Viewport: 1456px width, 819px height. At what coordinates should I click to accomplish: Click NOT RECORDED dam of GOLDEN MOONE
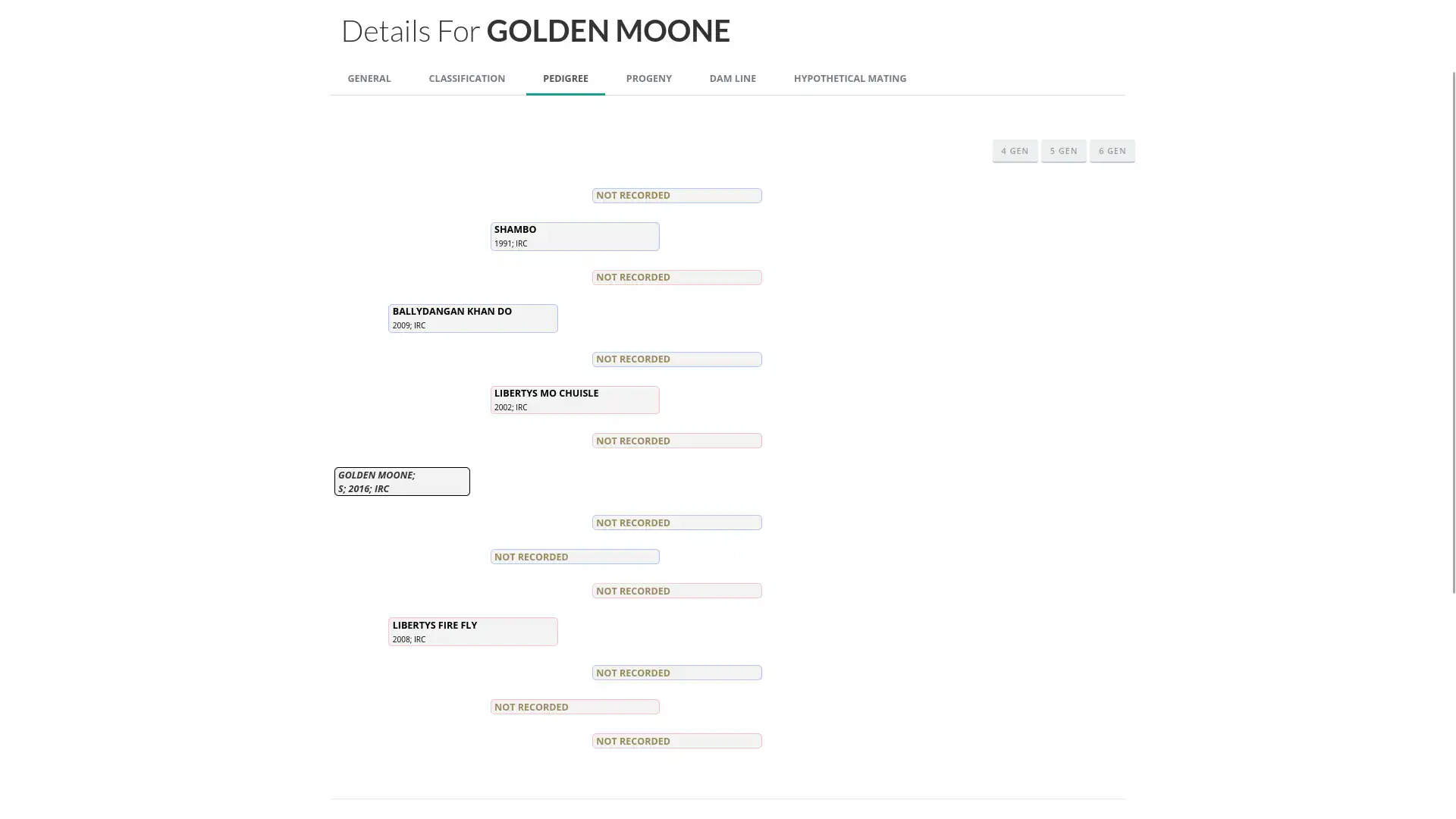point(574,556)
